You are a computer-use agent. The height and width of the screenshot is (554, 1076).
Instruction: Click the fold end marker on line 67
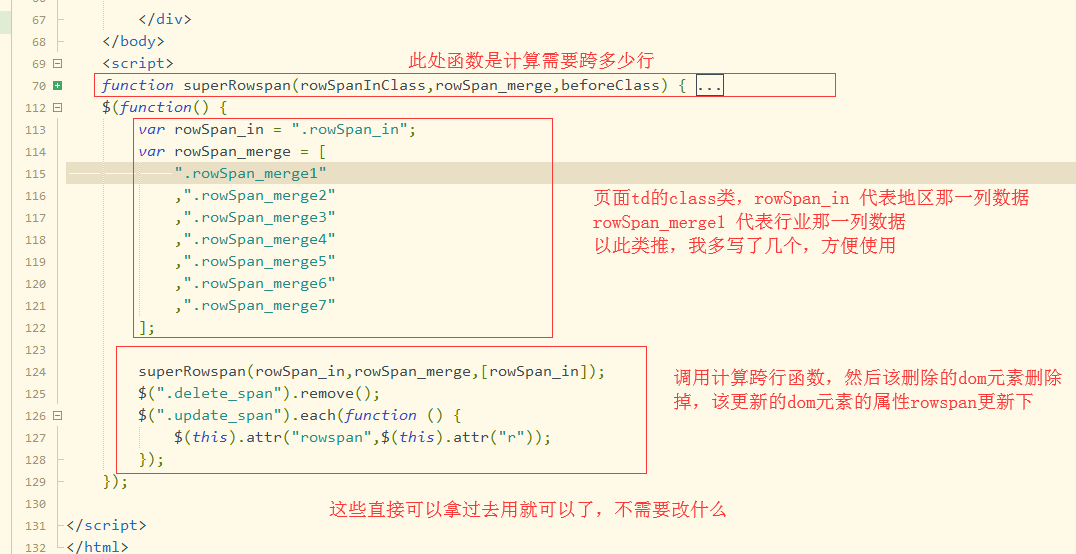point(60,20)
